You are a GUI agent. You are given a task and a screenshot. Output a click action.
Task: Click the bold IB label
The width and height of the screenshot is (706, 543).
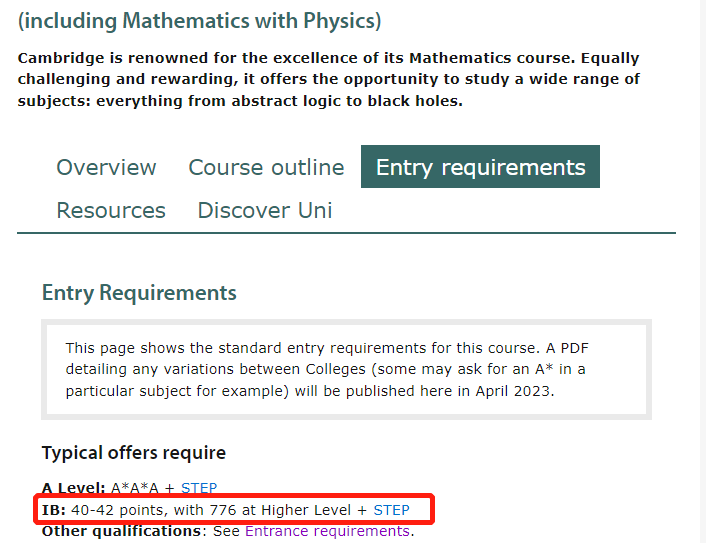coord(54,510)
